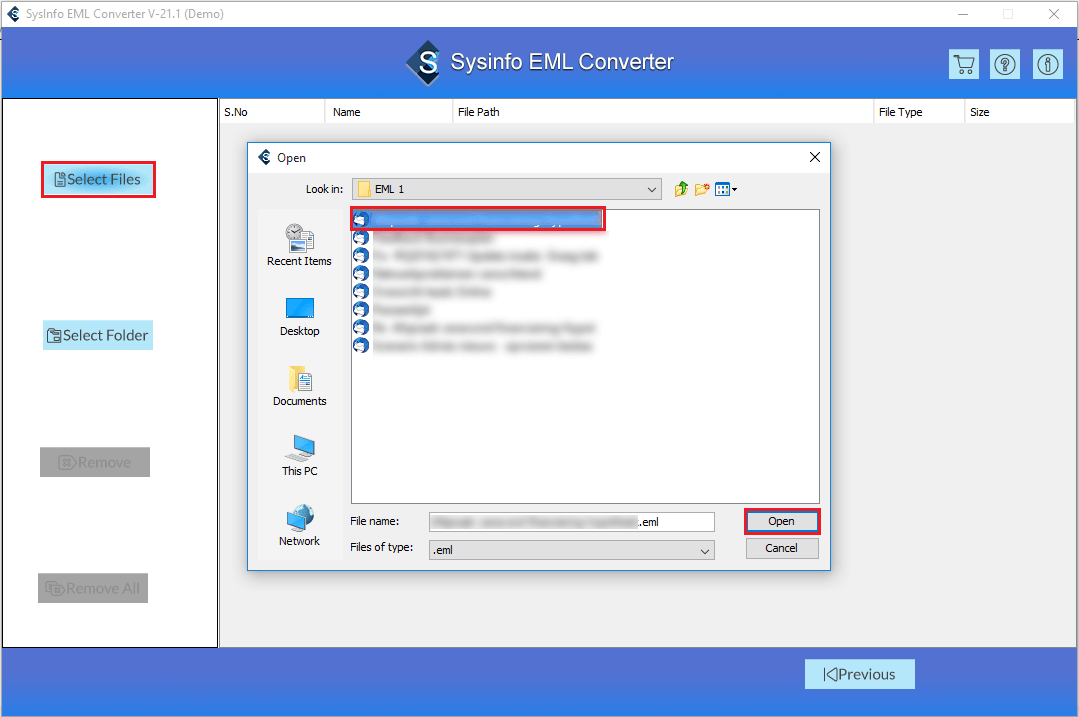
Task: Click the Name column header
Action: tap(388, 112)
